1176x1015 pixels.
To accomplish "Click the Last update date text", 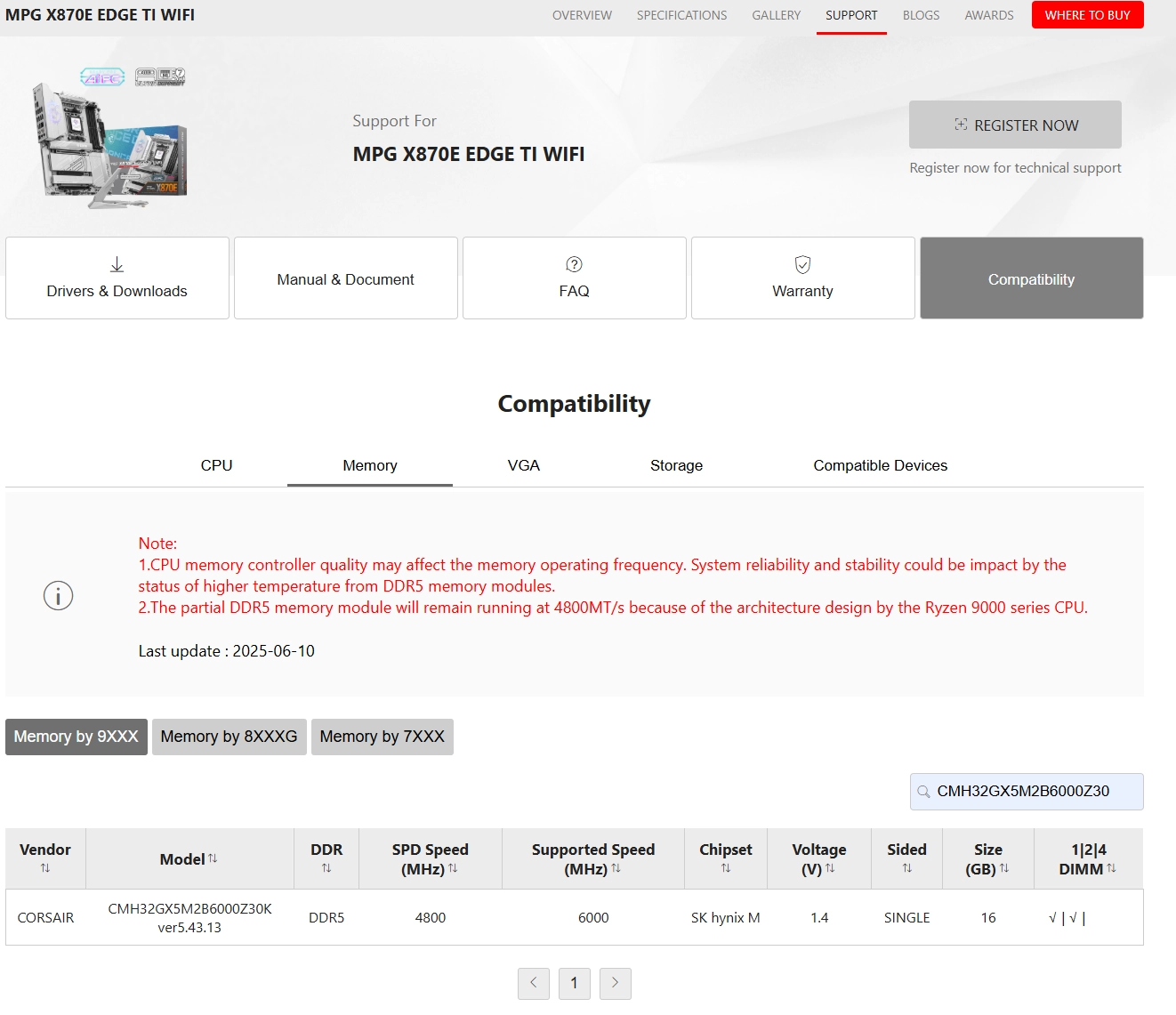I will 227,651.
